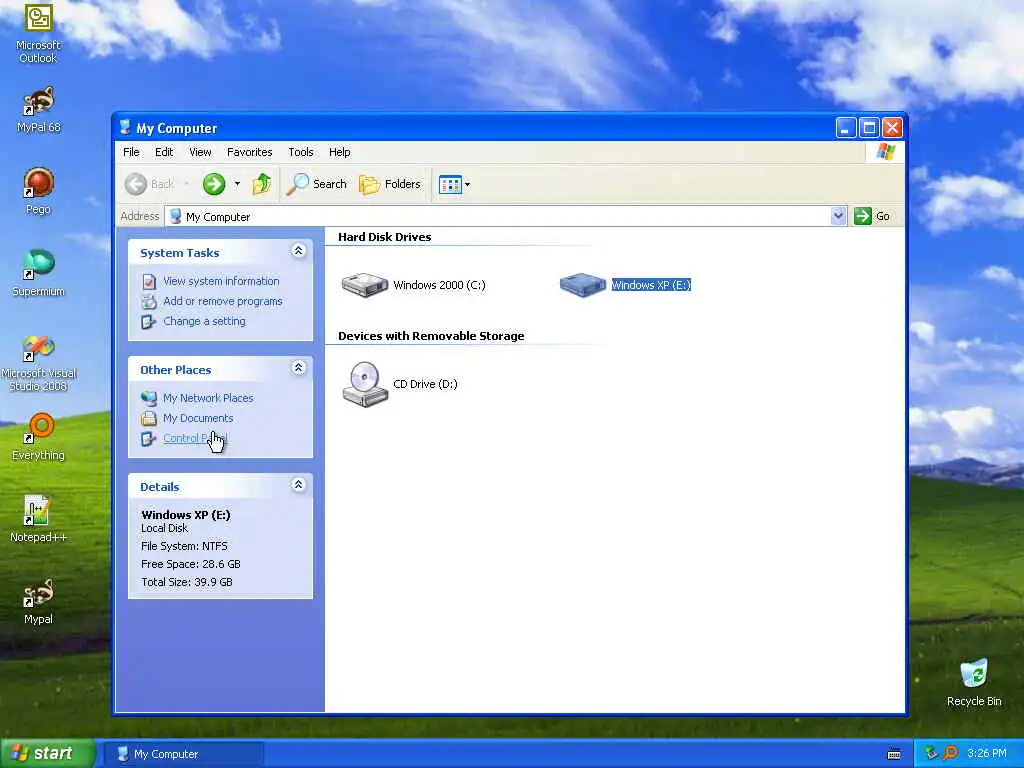
Task: Click the taskbar clock showing 3:26 PM
Action: click(x=986, y=754)
